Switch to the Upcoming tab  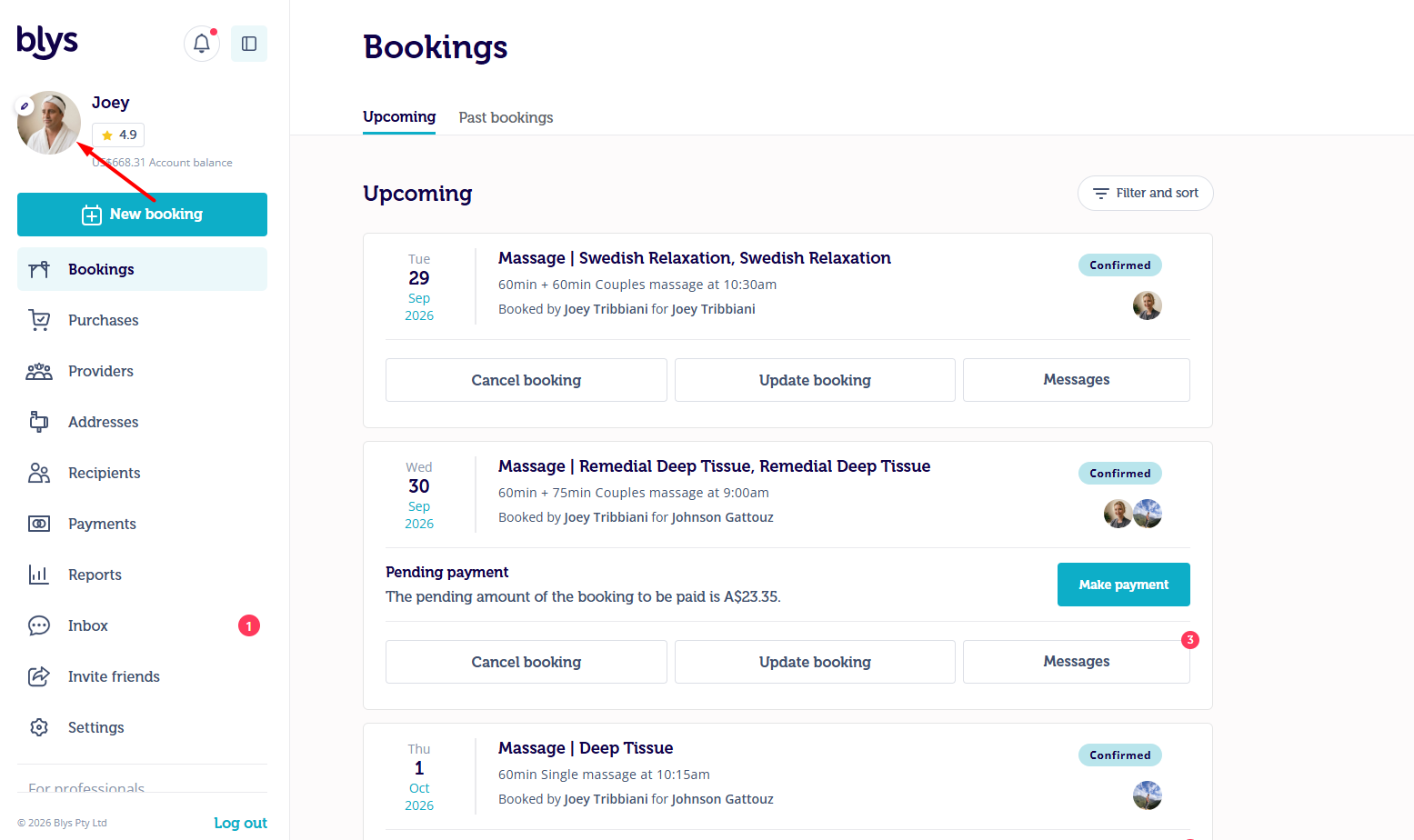click(x=399, y=117)
